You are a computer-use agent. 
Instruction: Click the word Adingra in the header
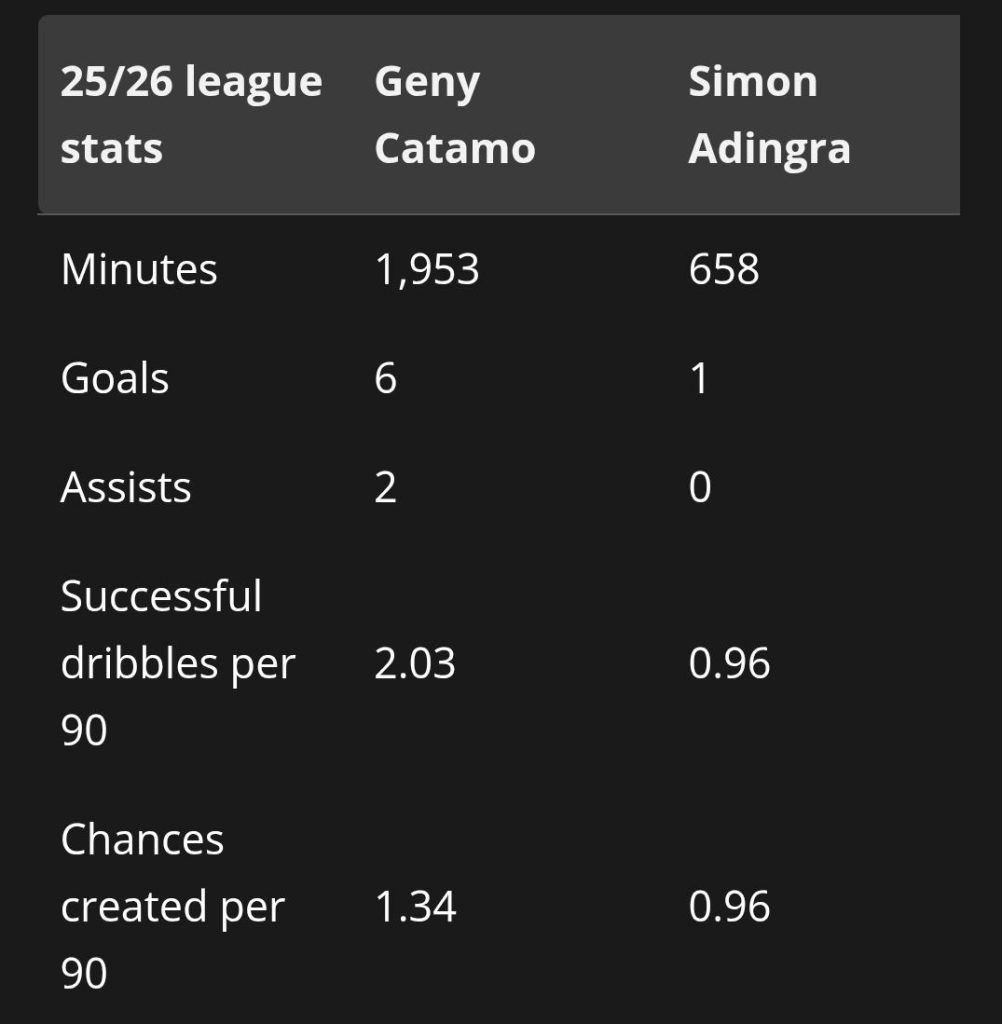coord(769,150)
